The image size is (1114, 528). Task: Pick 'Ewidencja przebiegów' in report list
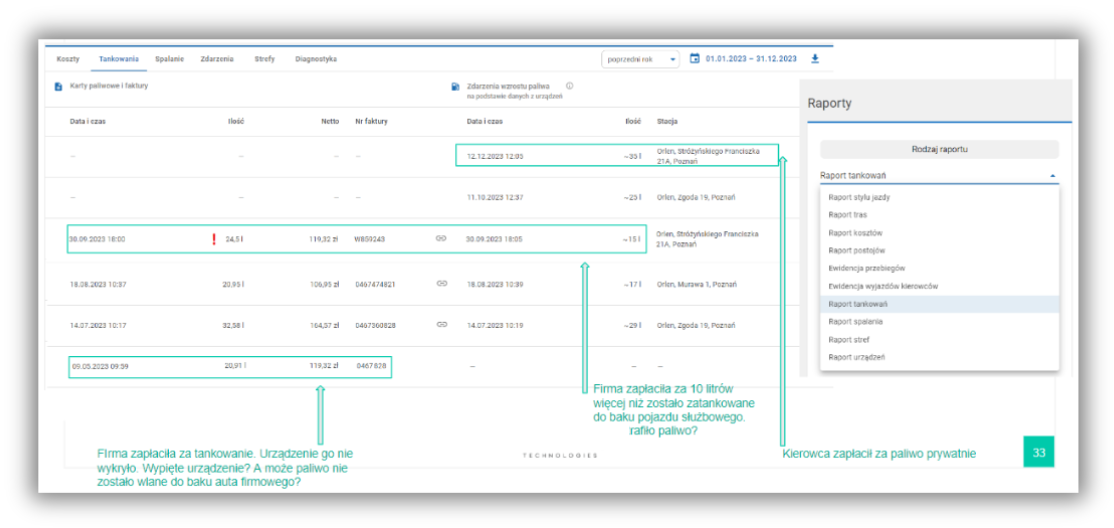pos(866,268)
